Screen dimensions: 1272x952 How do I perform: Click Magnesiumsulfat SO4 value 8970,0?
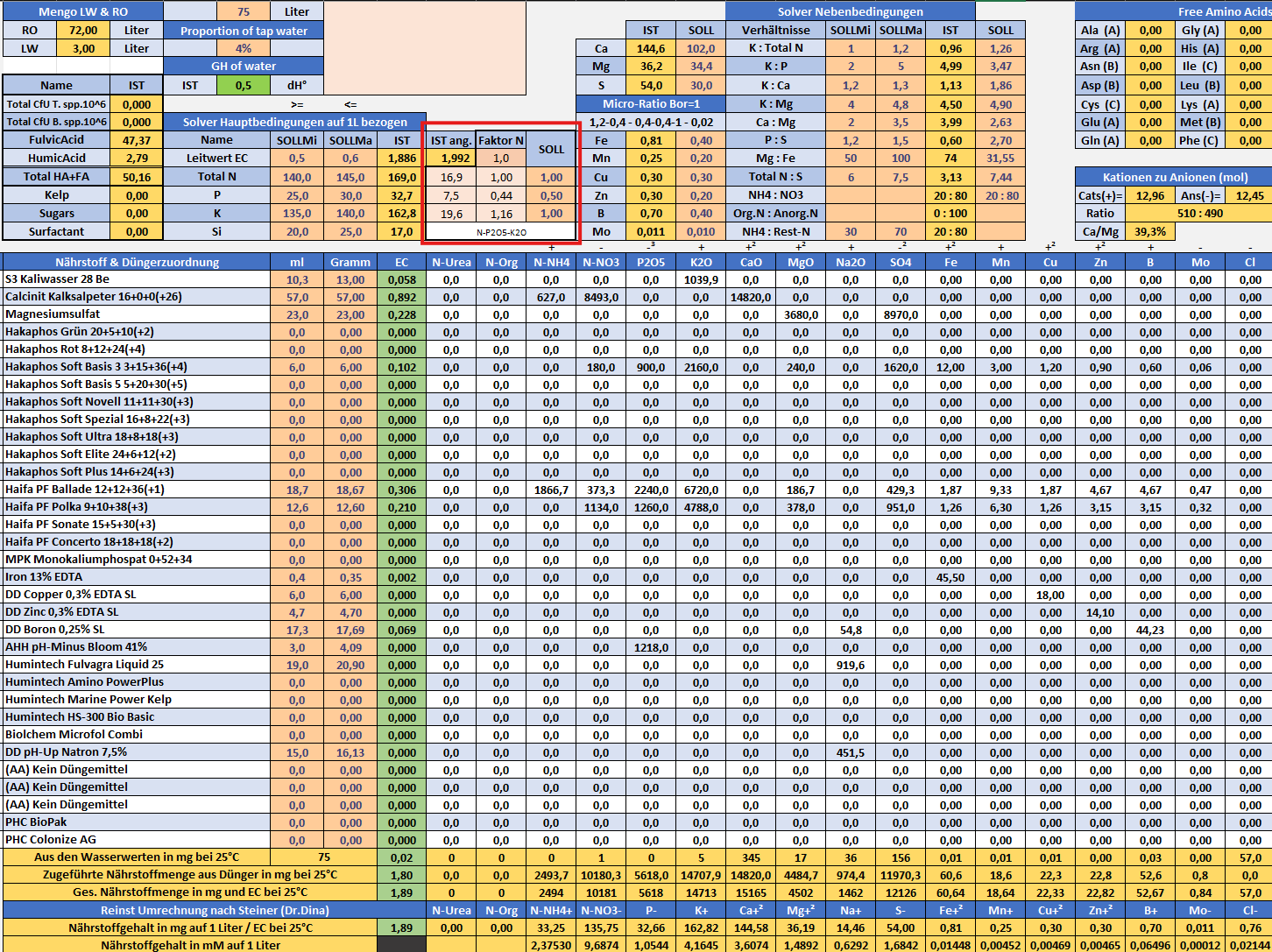pos(901,314)
